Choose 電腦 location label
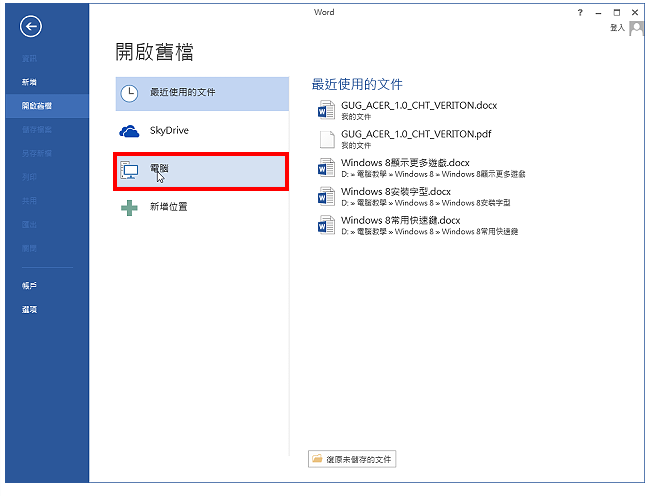This screenshot has height=496, width=656. pyautogui.click(x=159, y=168)
